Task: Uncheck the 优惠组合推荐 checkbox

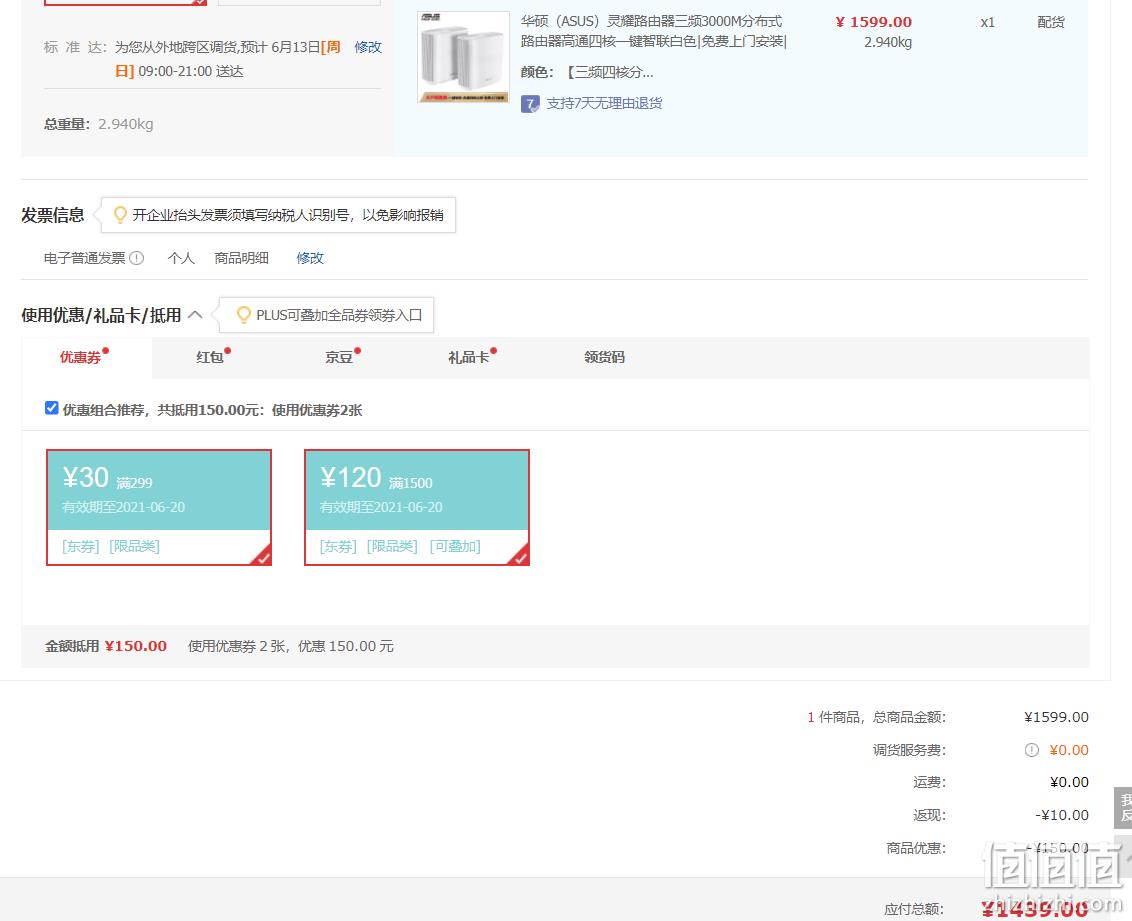Action: click(51, 408)
